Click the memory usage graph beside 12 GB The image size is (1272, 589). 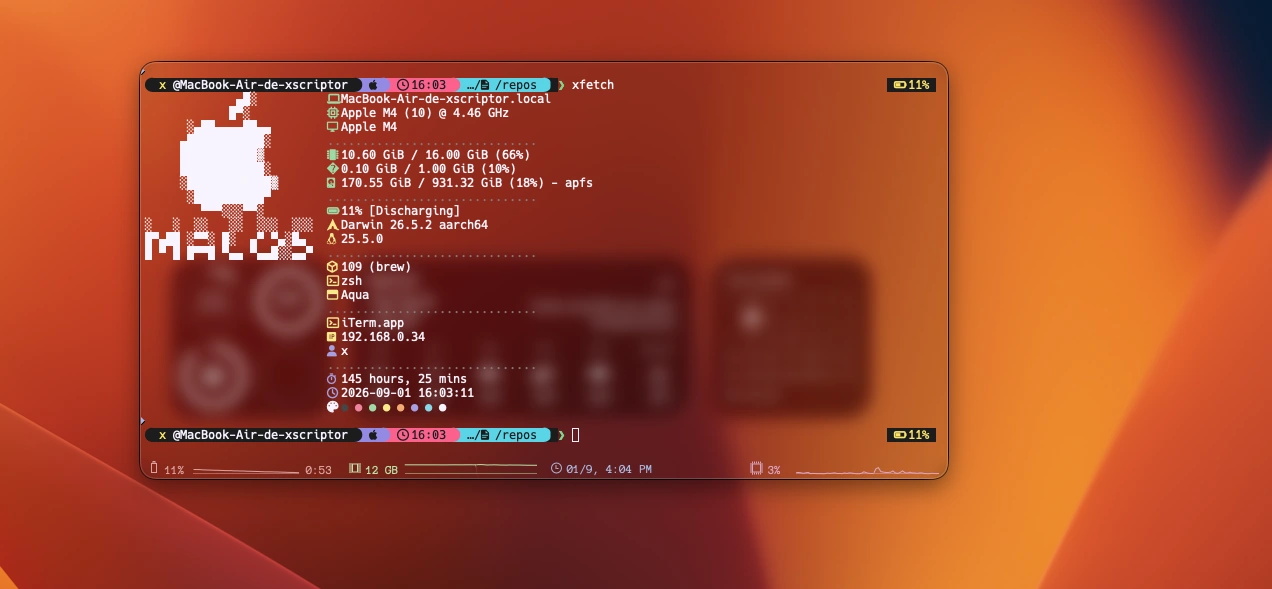[471, 468]
